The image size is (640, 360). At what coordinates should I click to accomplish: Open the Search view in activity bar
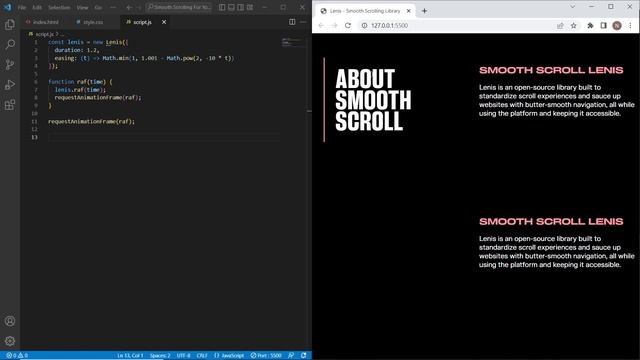10,44
